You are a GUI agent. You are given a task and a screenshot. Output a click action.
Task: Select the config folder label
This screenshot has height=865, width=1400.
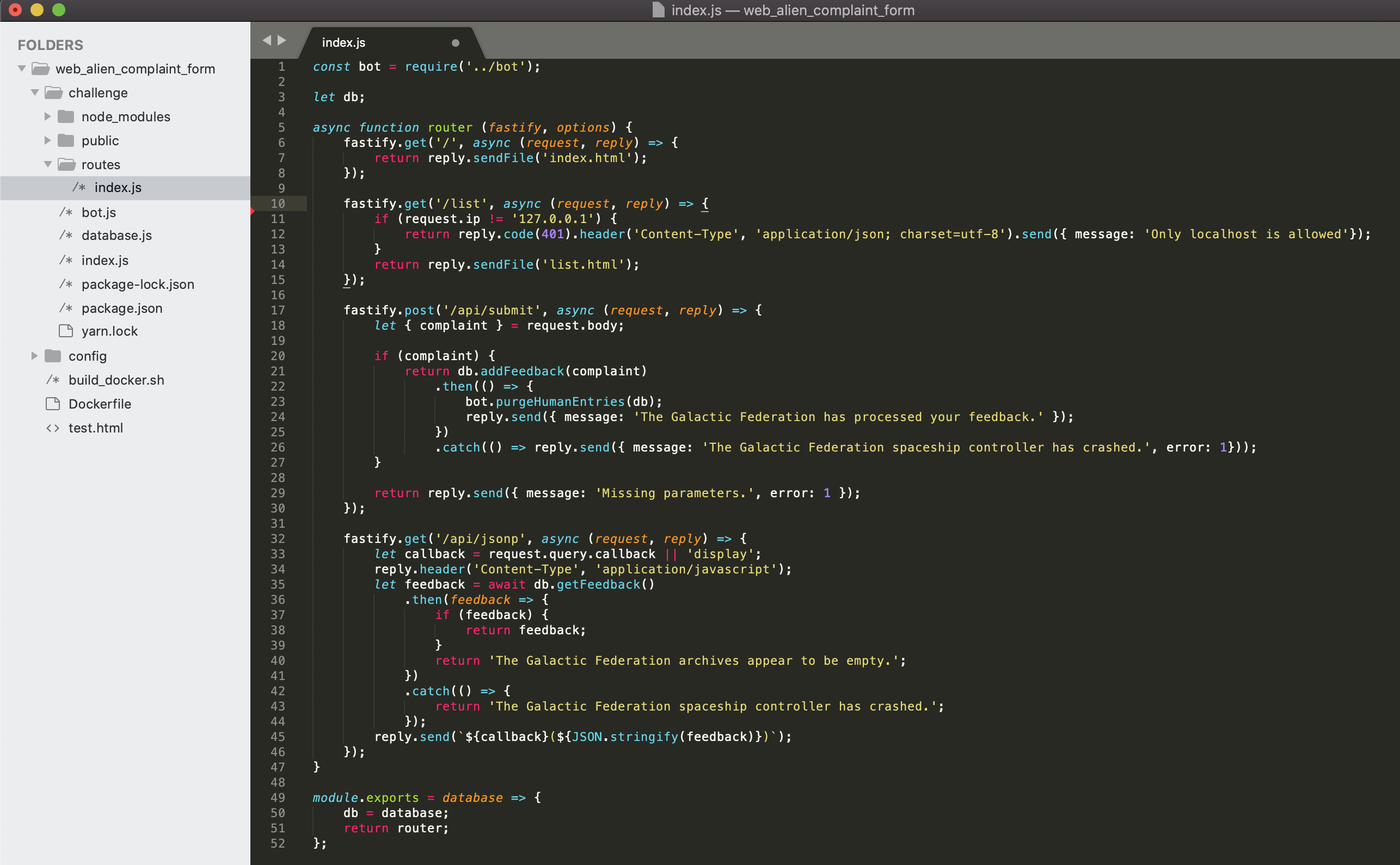[88, 356]
